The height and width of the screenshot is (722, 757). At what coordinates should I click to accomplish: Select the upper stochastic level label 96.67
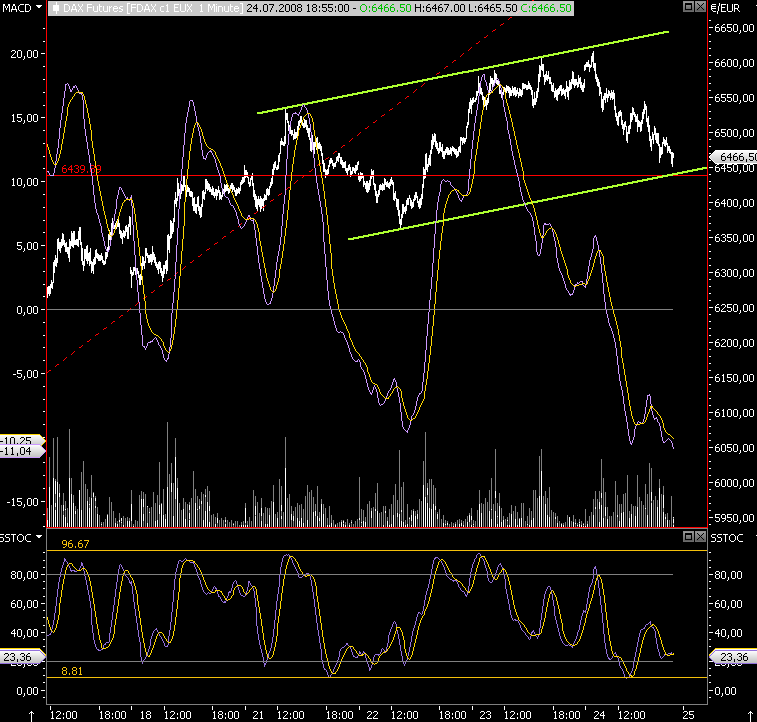[75, 544]
